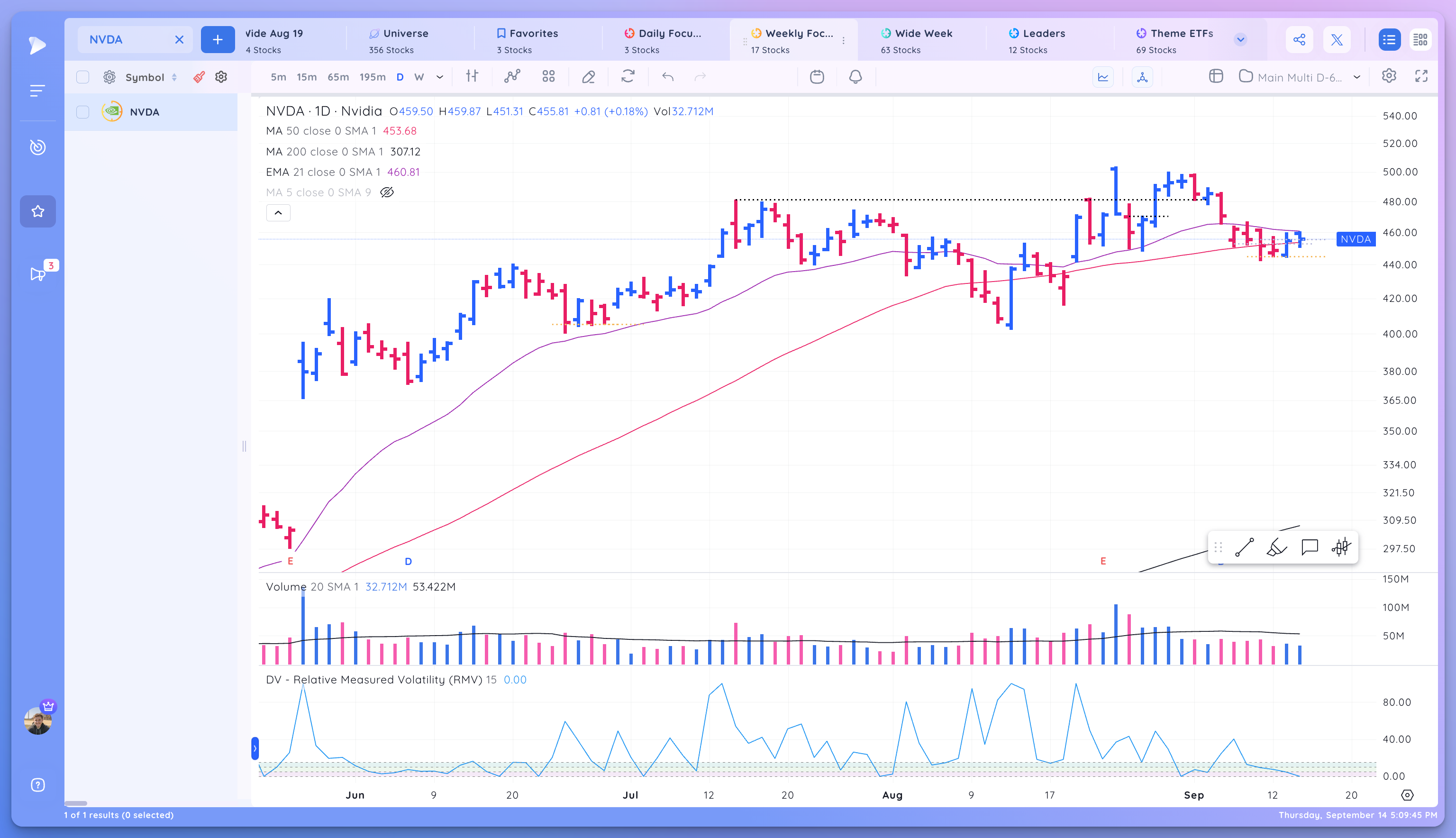Click the alert bell icon

(856, 77)
